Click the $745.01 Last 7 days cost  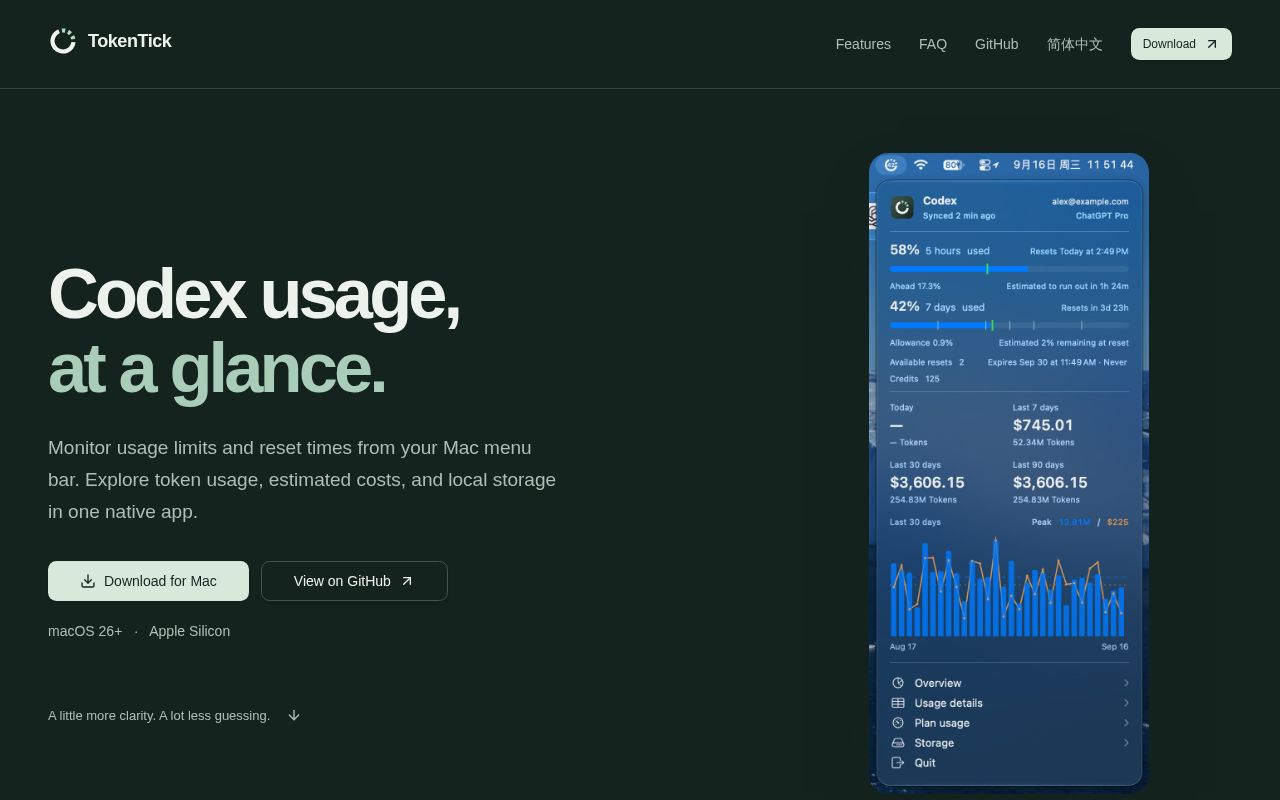(x=1043, y=425)
